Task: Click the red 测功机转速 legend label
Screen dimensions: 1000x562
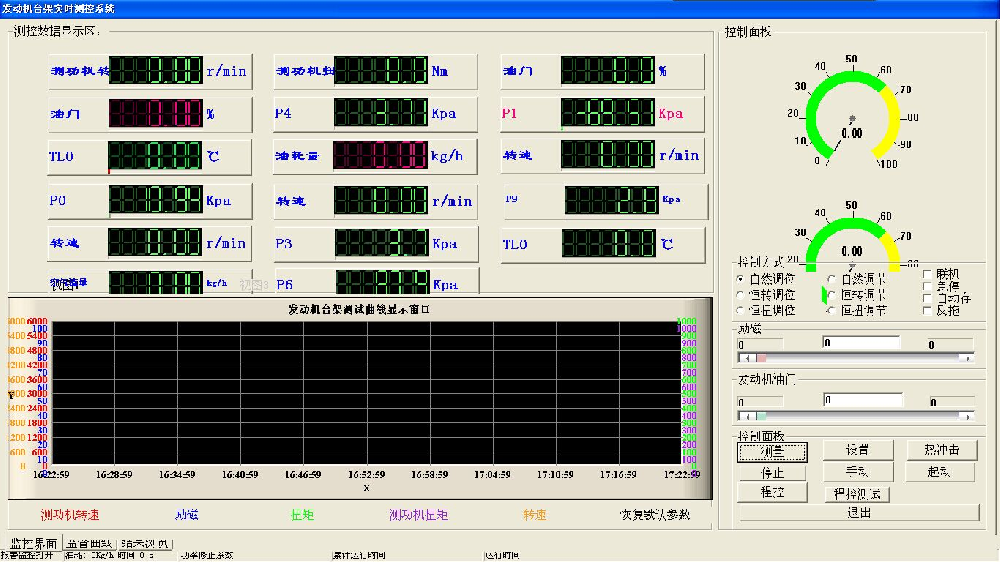Action: (70, 515)
